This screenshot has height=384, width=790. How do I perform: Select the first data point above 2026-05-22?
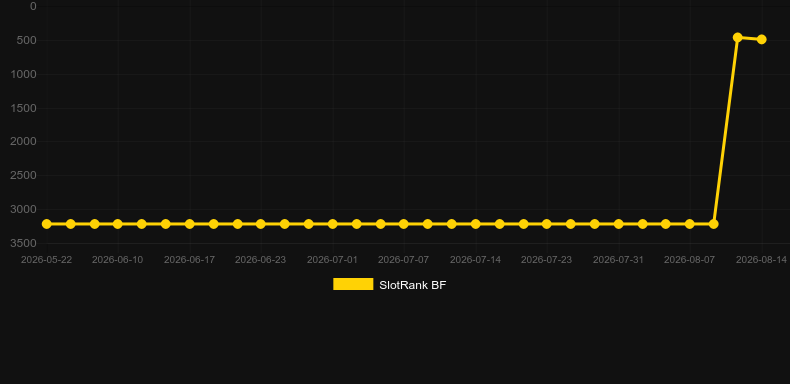click(47, 224)
